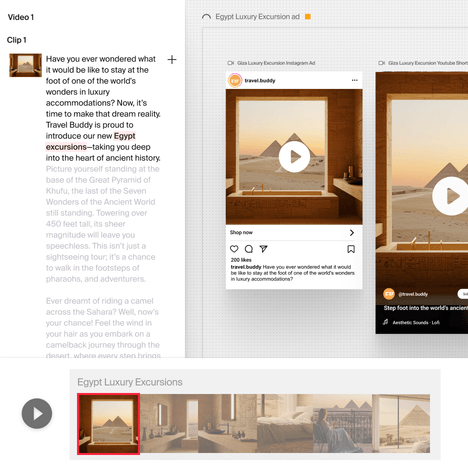Open the three-dot menu on travel.buddy post
468x468 pixels.
click(x=355, y=80)
